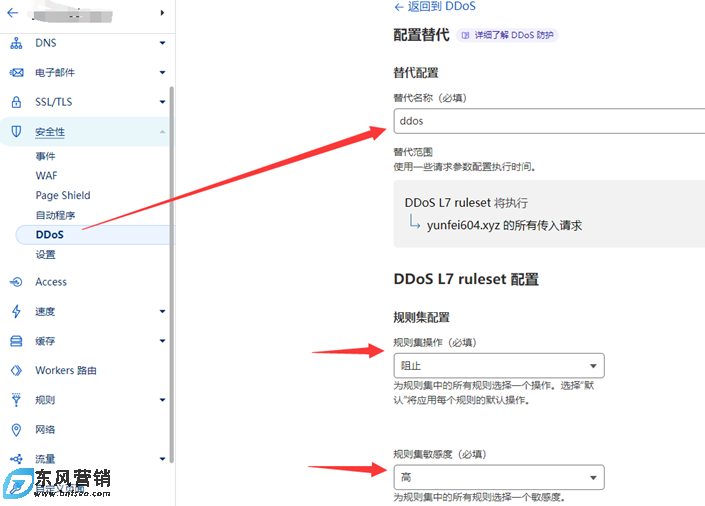Click the 速度 sidebar label
Viewport: 705px width, 506px height.
coord(45,311)
